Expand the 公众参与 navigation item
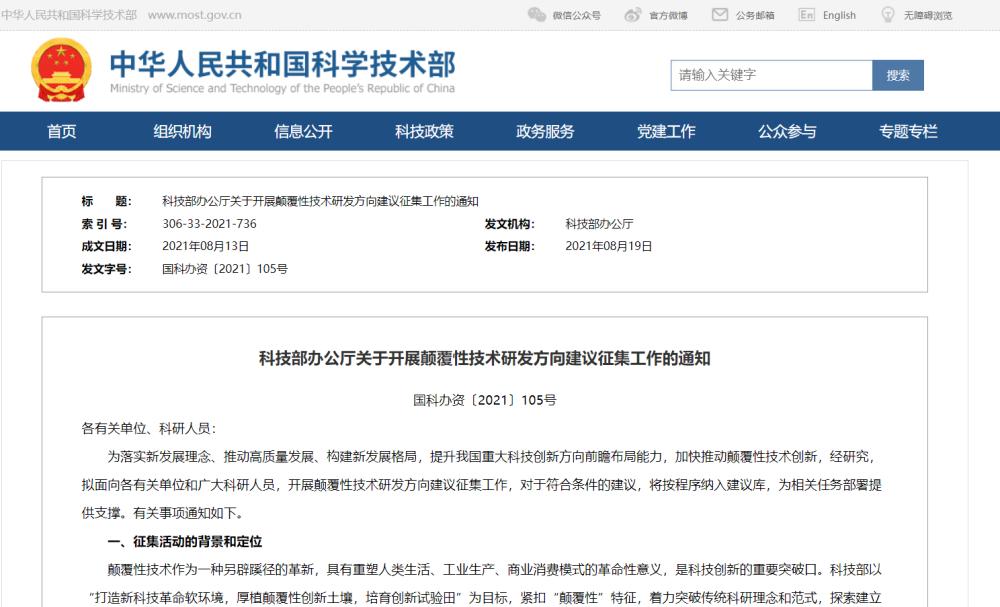The width and height of the screenshot is (1000, 607). (785, 131)
